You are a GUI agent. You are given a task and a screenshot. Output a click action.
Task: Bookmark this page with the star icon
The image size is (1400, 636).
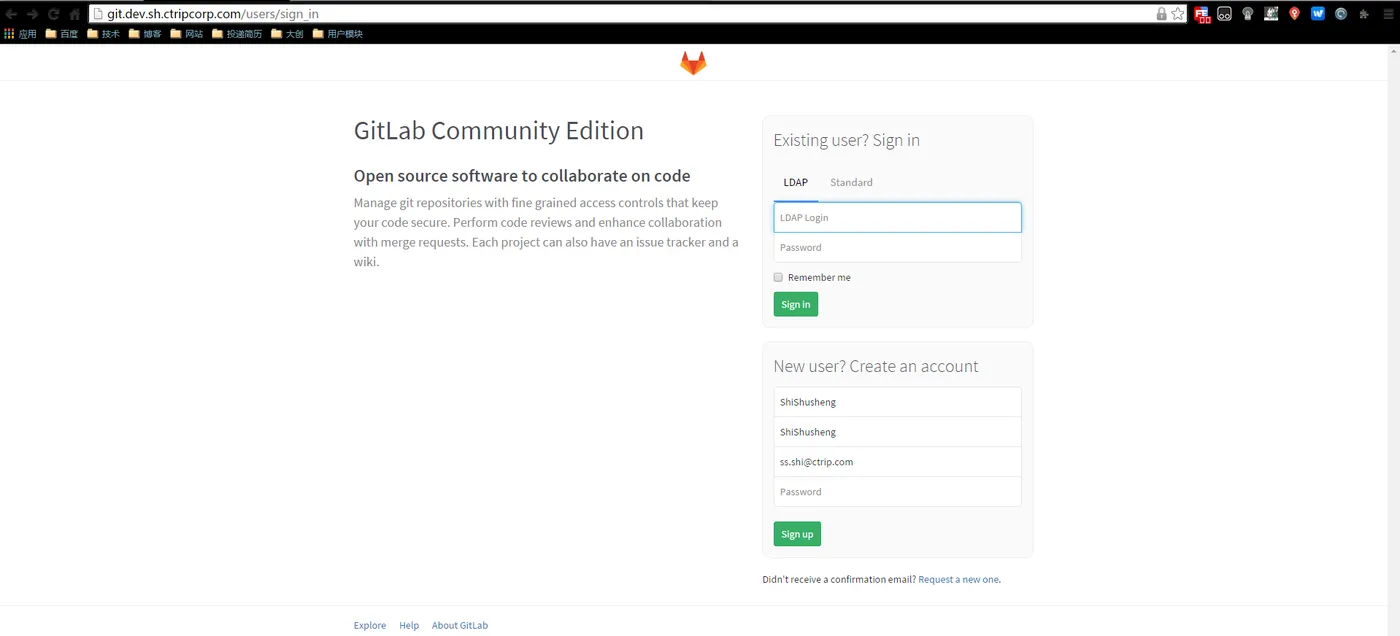1178,14
